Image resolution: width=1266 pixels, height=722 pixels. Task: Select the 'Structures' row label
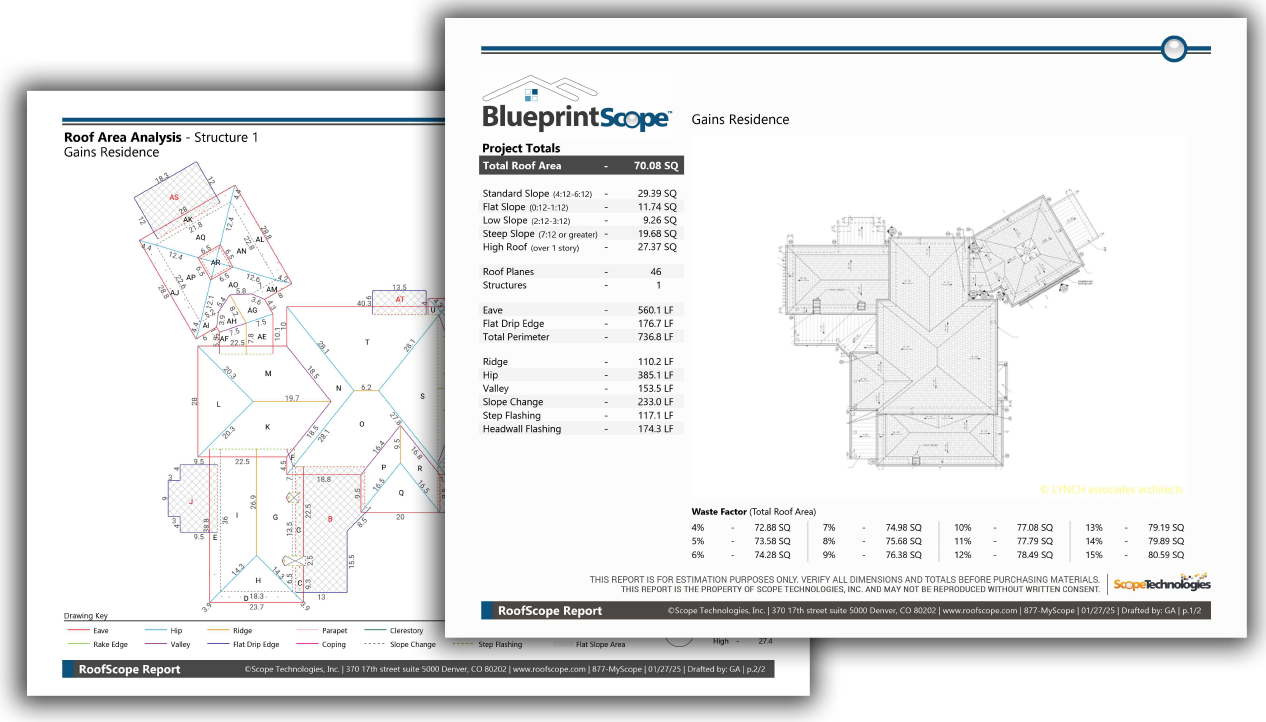point(504,285)
